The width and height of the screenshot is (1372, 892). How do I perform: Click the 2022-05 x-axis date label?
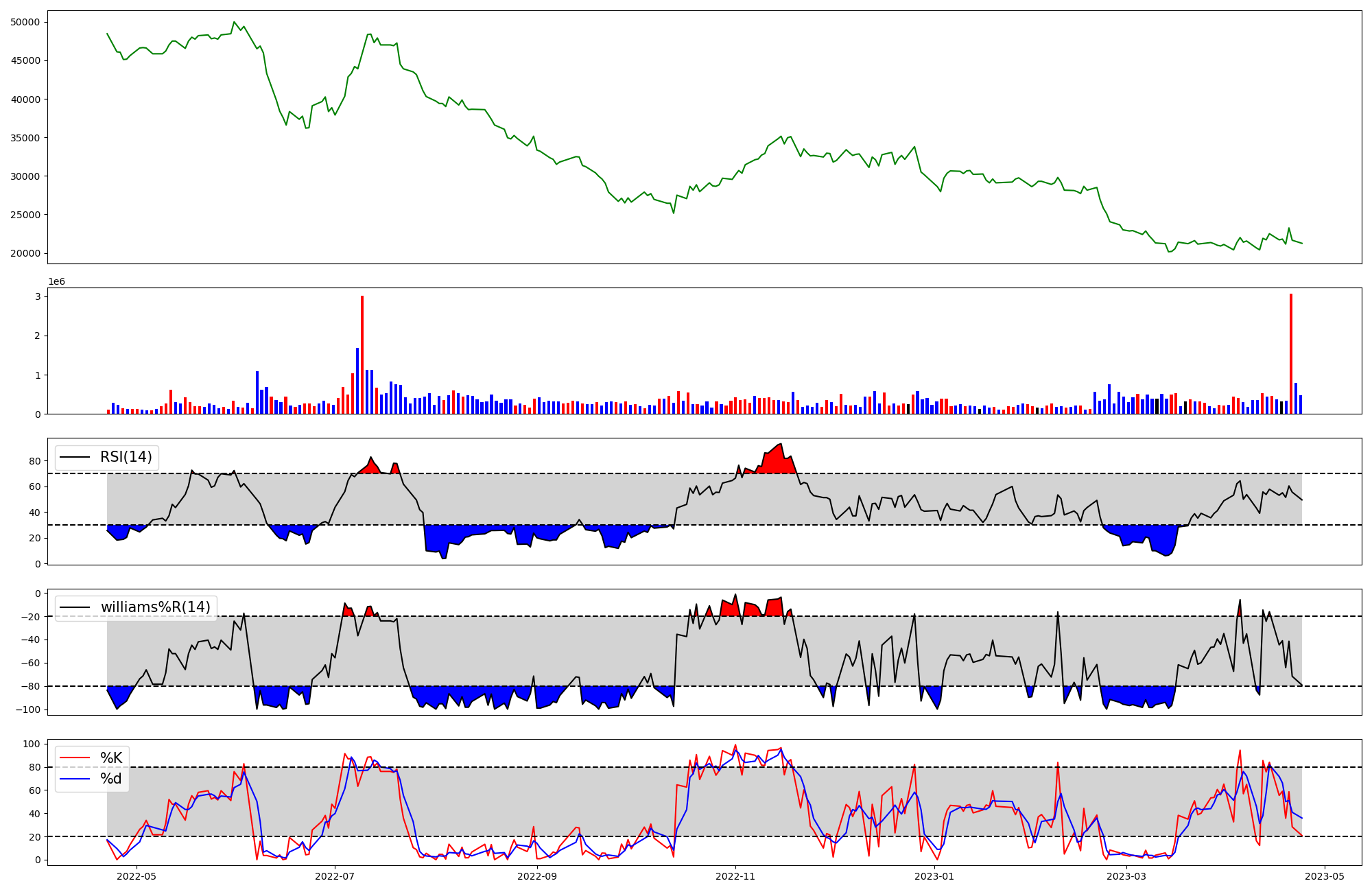coord(137,876)
